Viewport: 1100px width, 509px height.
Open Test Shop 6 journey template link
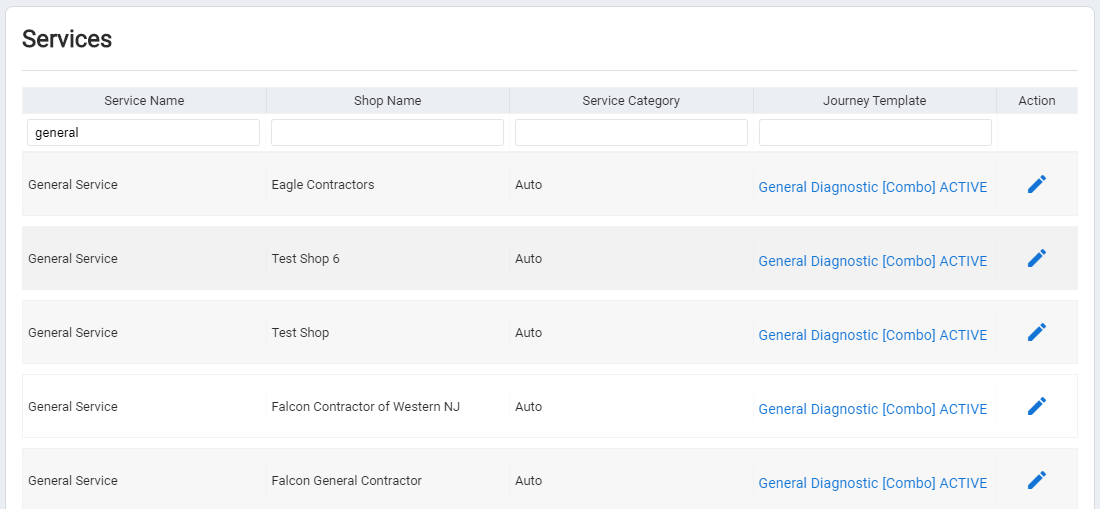[x=873, y=261]
